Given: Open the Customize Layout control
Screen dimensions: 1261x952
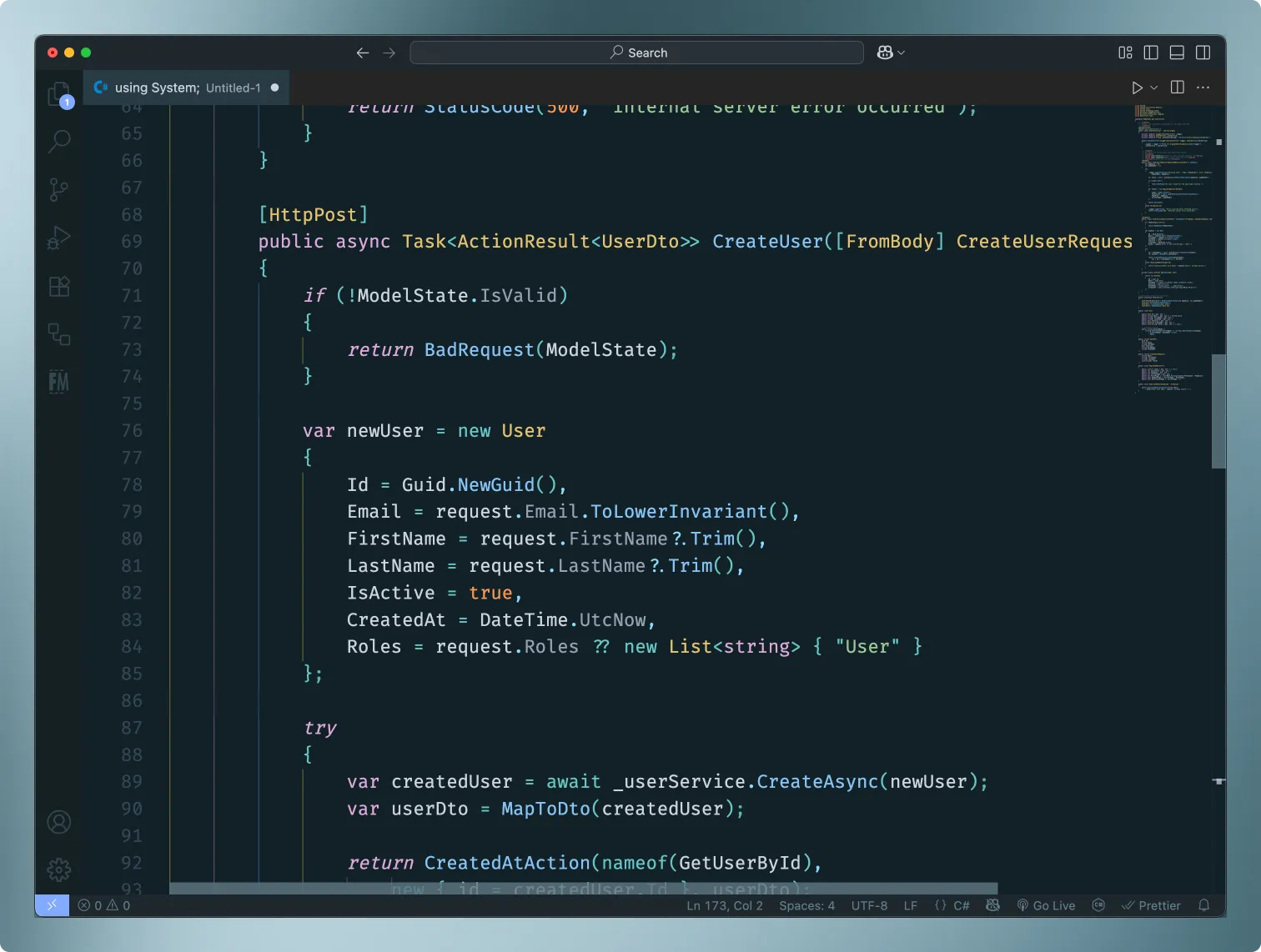Looking at the screenshot, I should [x=1124, y=52].
